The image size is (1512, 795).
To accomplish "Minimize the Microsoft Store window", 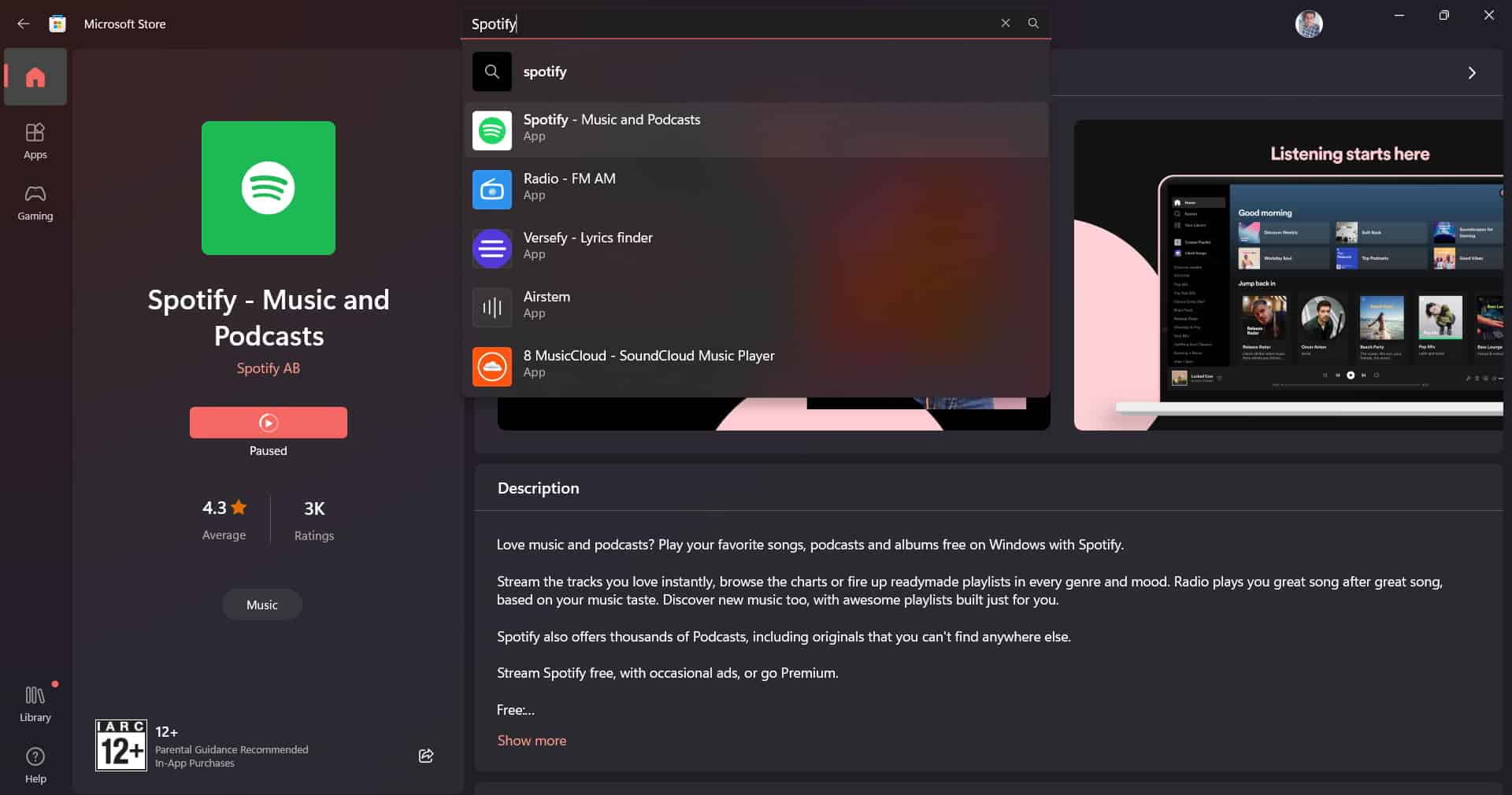I will click(1399, 16).
